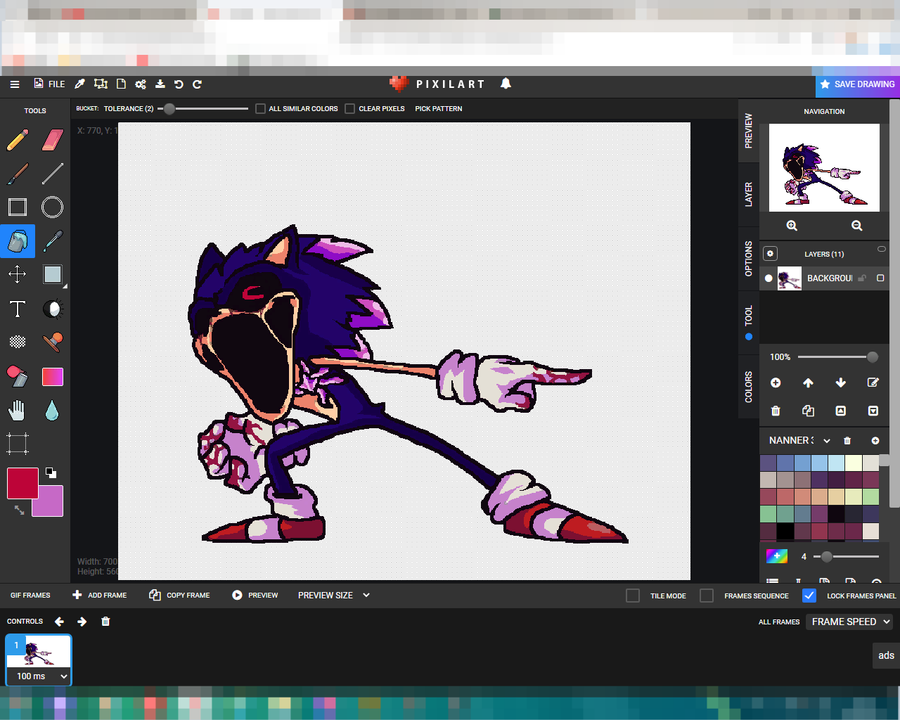Select the Lighten/Darken tool

click(52, 309)
